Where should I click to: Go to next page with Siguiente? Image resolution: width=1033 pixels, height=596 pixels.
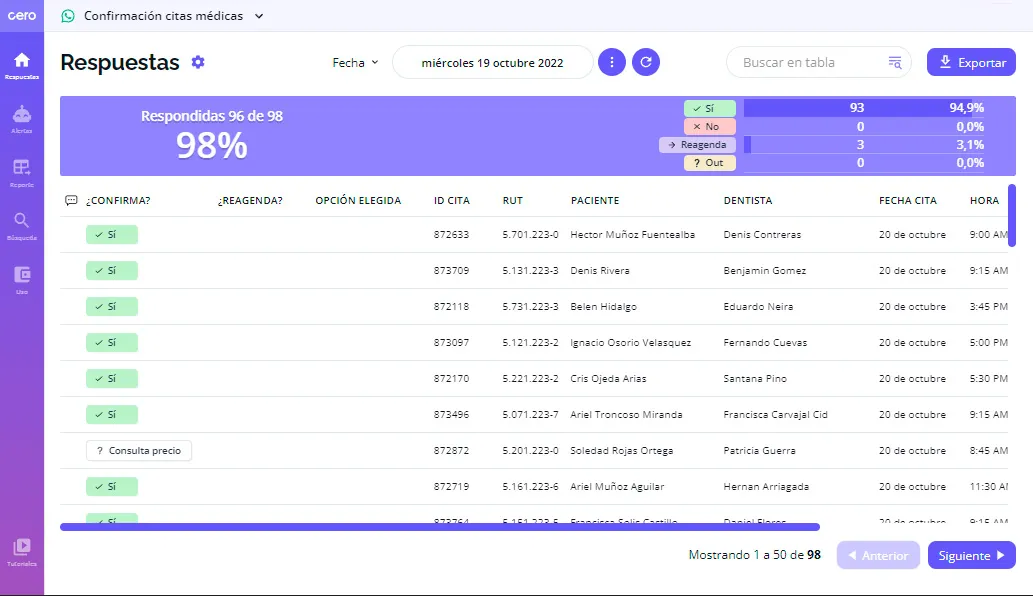972,555
